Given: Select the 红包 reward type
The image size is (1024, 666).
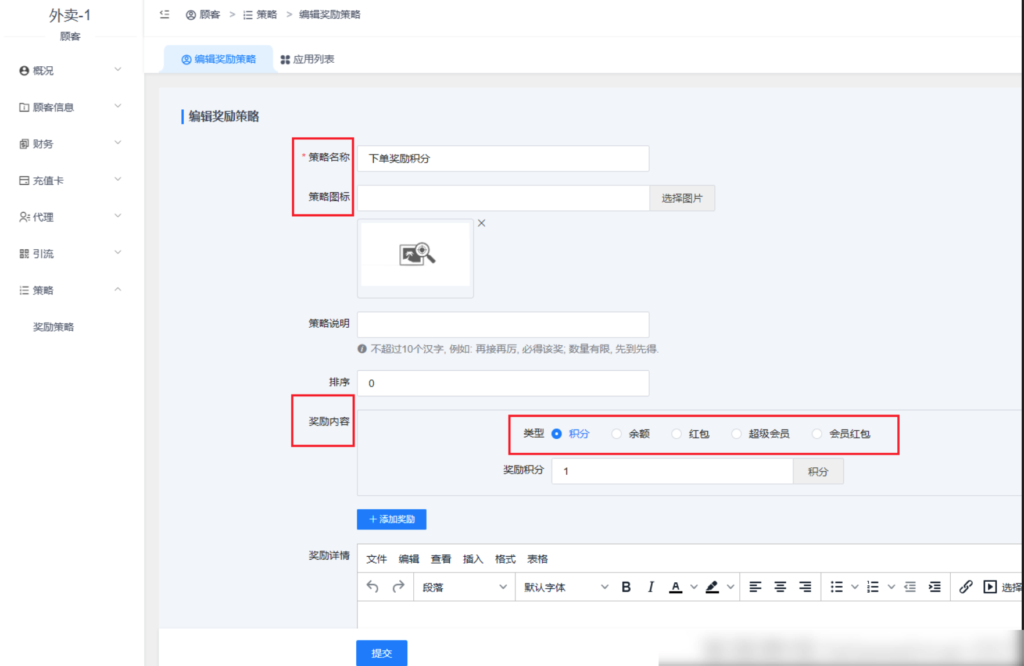Looking at the screenshot, I should click(x=676, y=435).
